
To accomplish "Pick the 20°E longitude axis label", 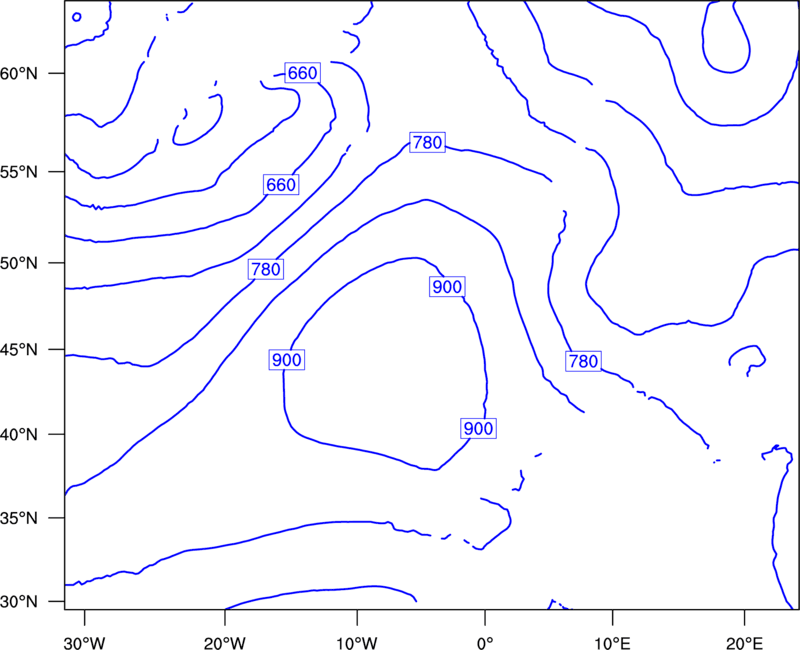I will (744, 643).
